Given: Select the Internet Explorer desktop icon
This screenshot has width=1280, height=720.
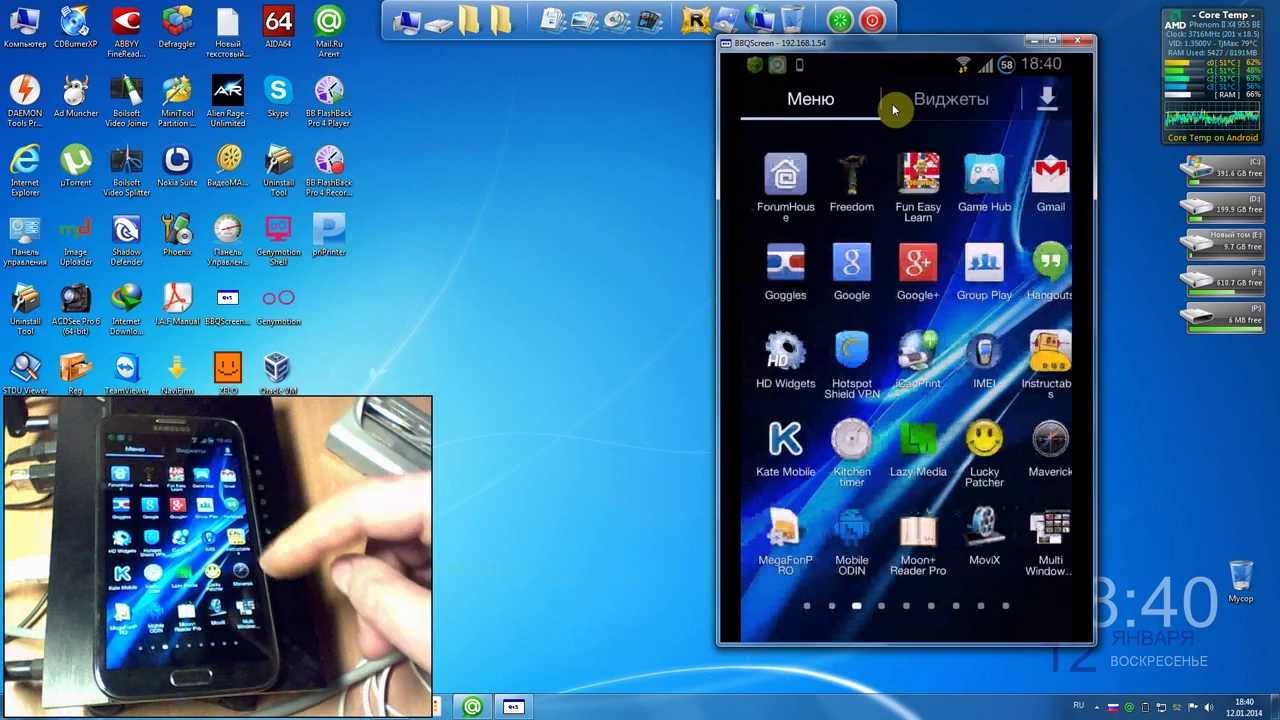Looking at the screenshot, I should pyautogui.click(x=25, y=171).
